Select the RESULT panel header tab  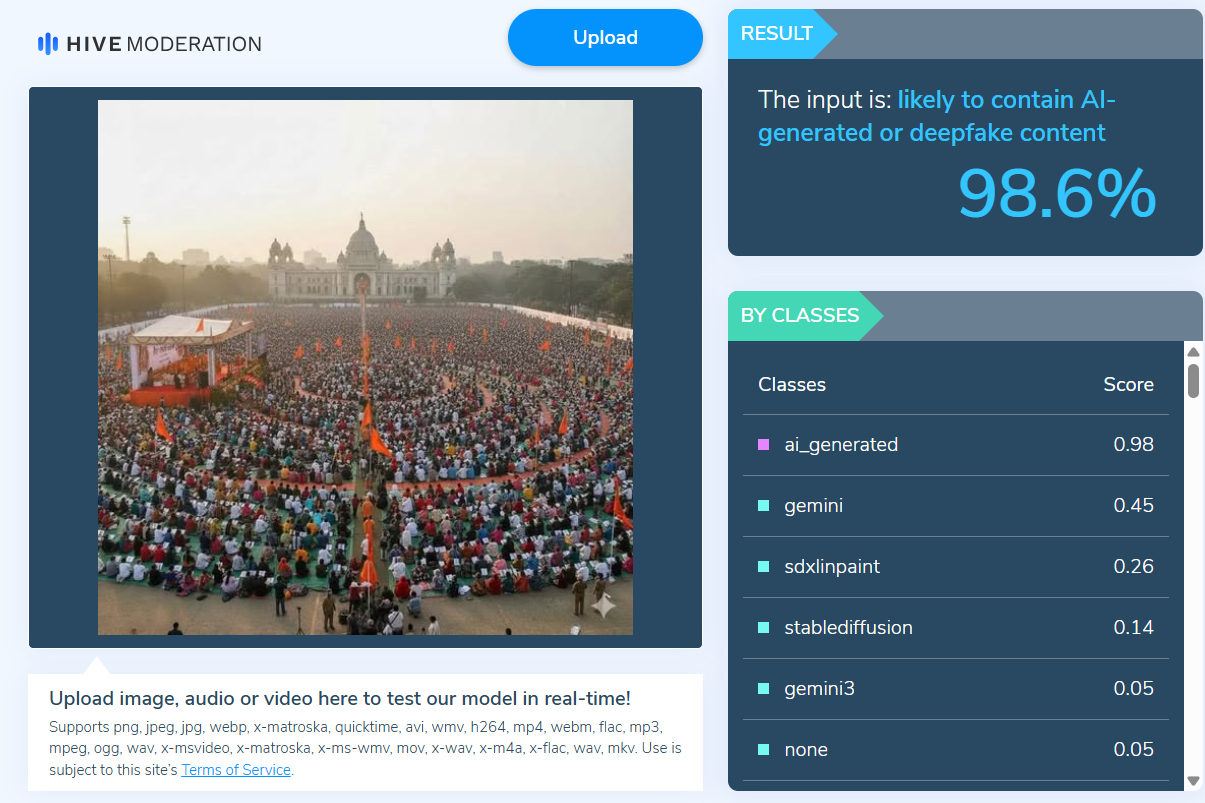pos(777,34)
